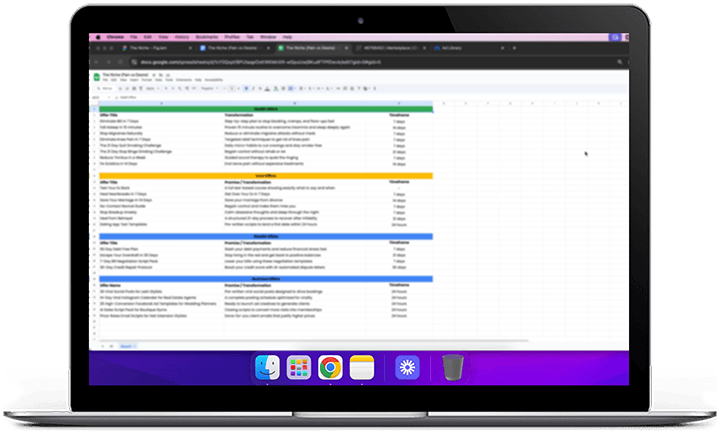
Task: Toggle bold formatting in Sheets toolbar
Action: point(245,88)
